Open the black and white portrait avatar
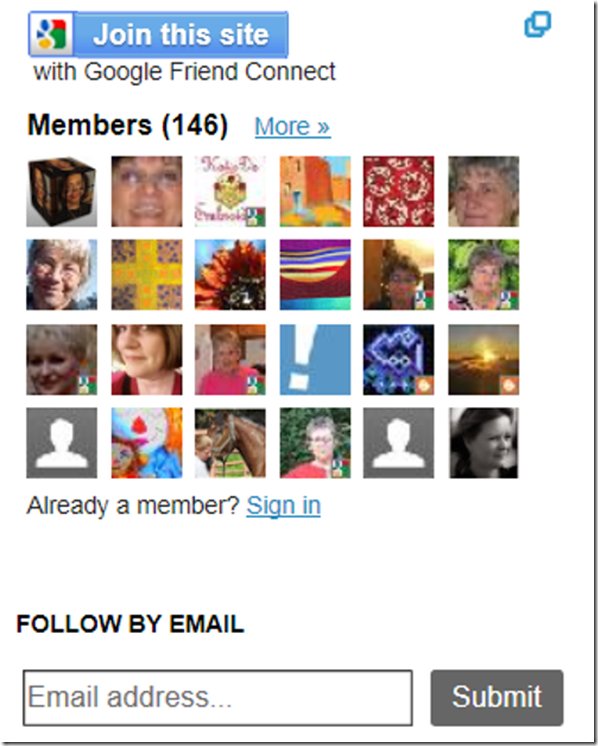Image resolution: width=598 pixels, height=746 pixels. pyautogui.click(x=483, y=443)
